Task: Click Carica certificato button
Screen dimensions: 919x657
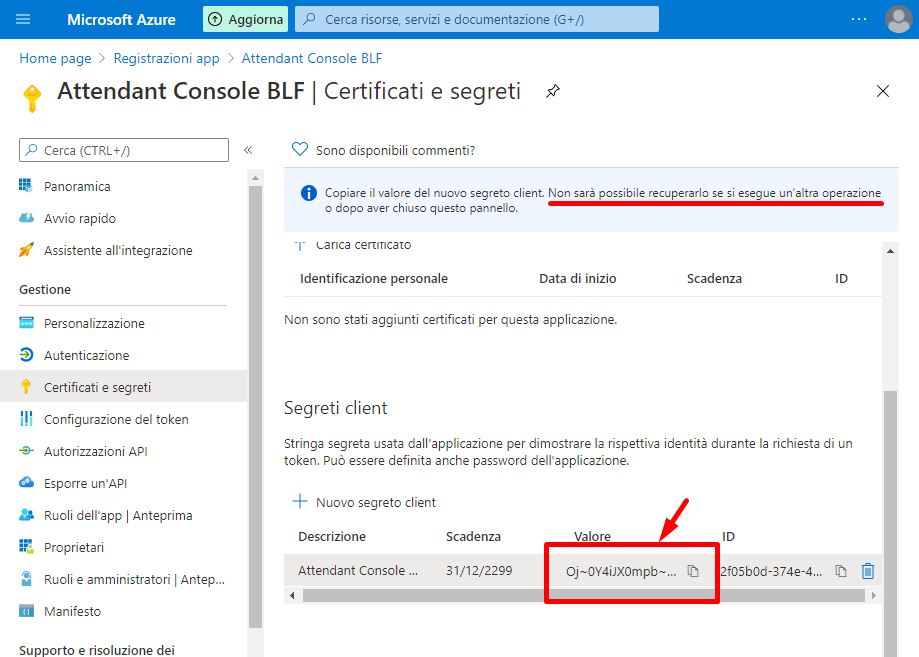Action: coord(353,246)
